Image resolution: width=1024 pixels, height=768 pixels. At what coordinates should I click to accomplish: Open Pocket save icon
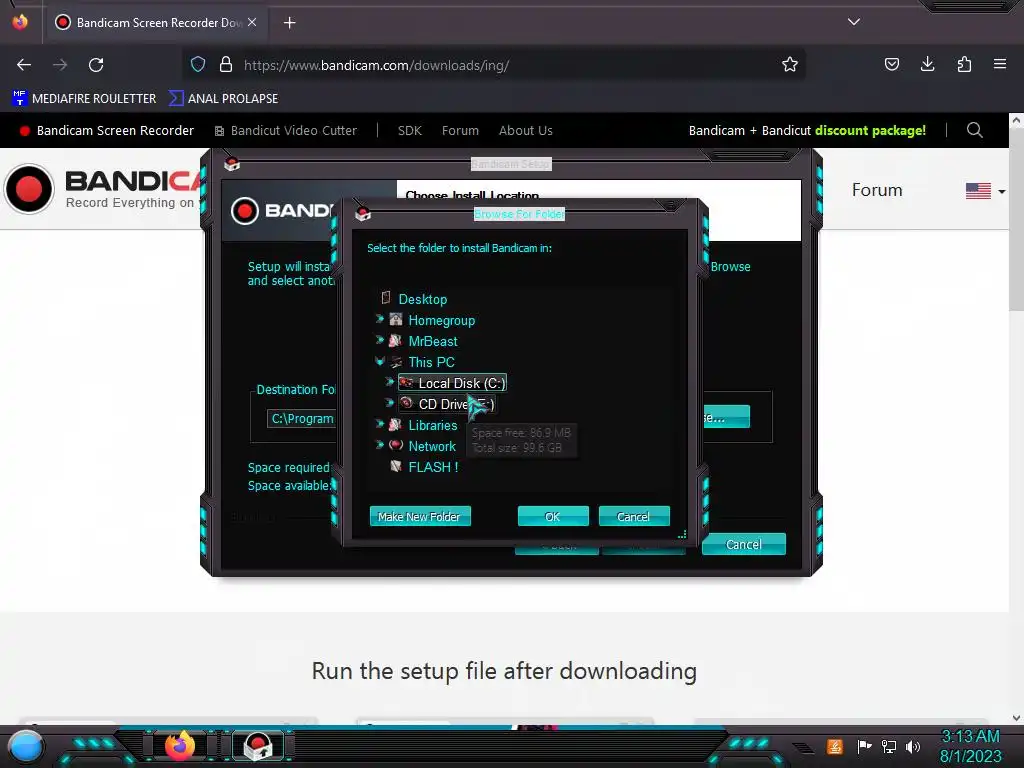tap(891, 64)
